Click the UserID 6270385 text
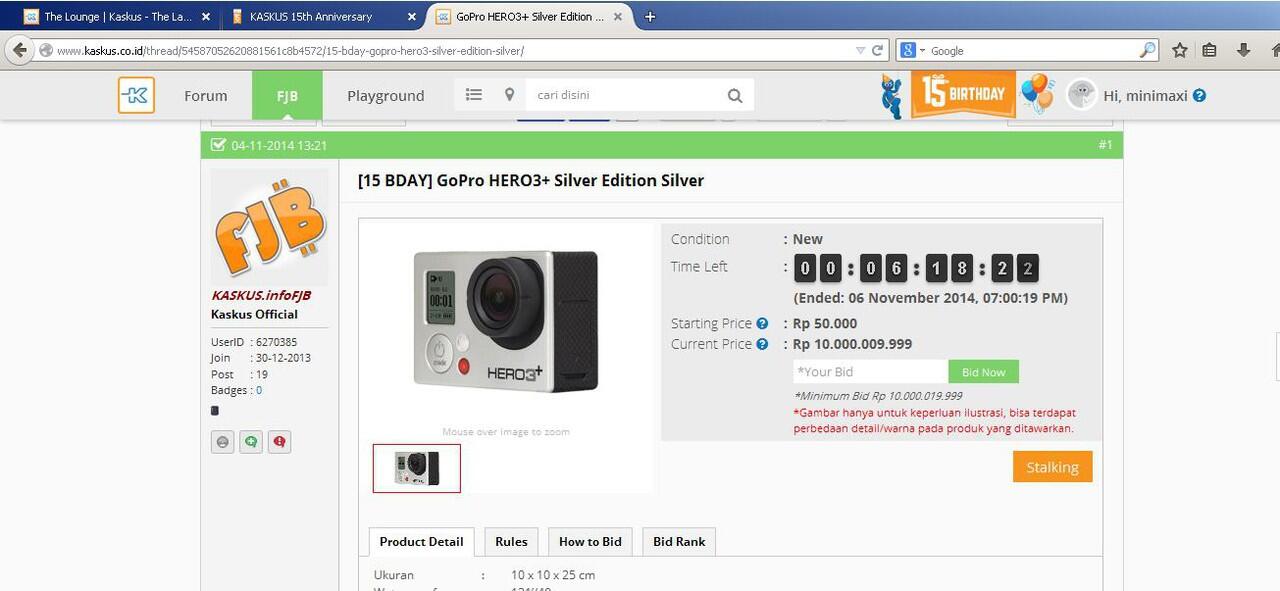 (254, 342)
